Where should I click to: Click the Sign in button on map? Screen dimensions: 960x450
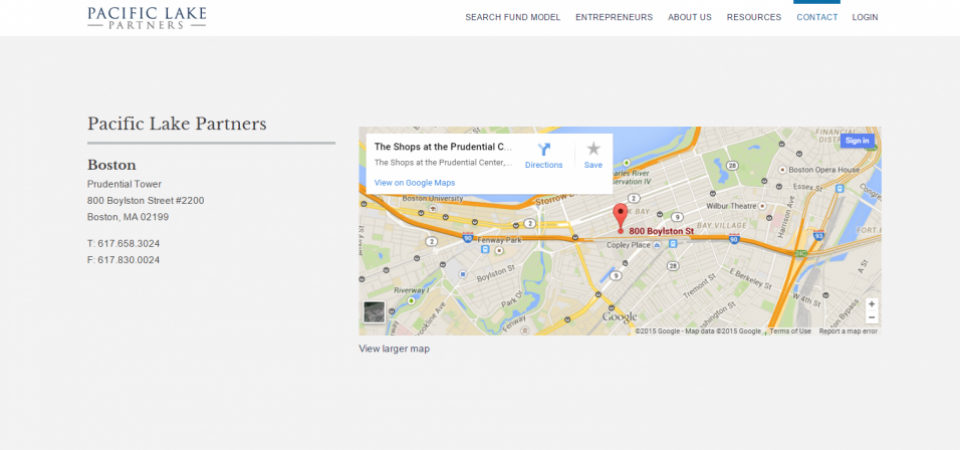click(x=856, y=141)
